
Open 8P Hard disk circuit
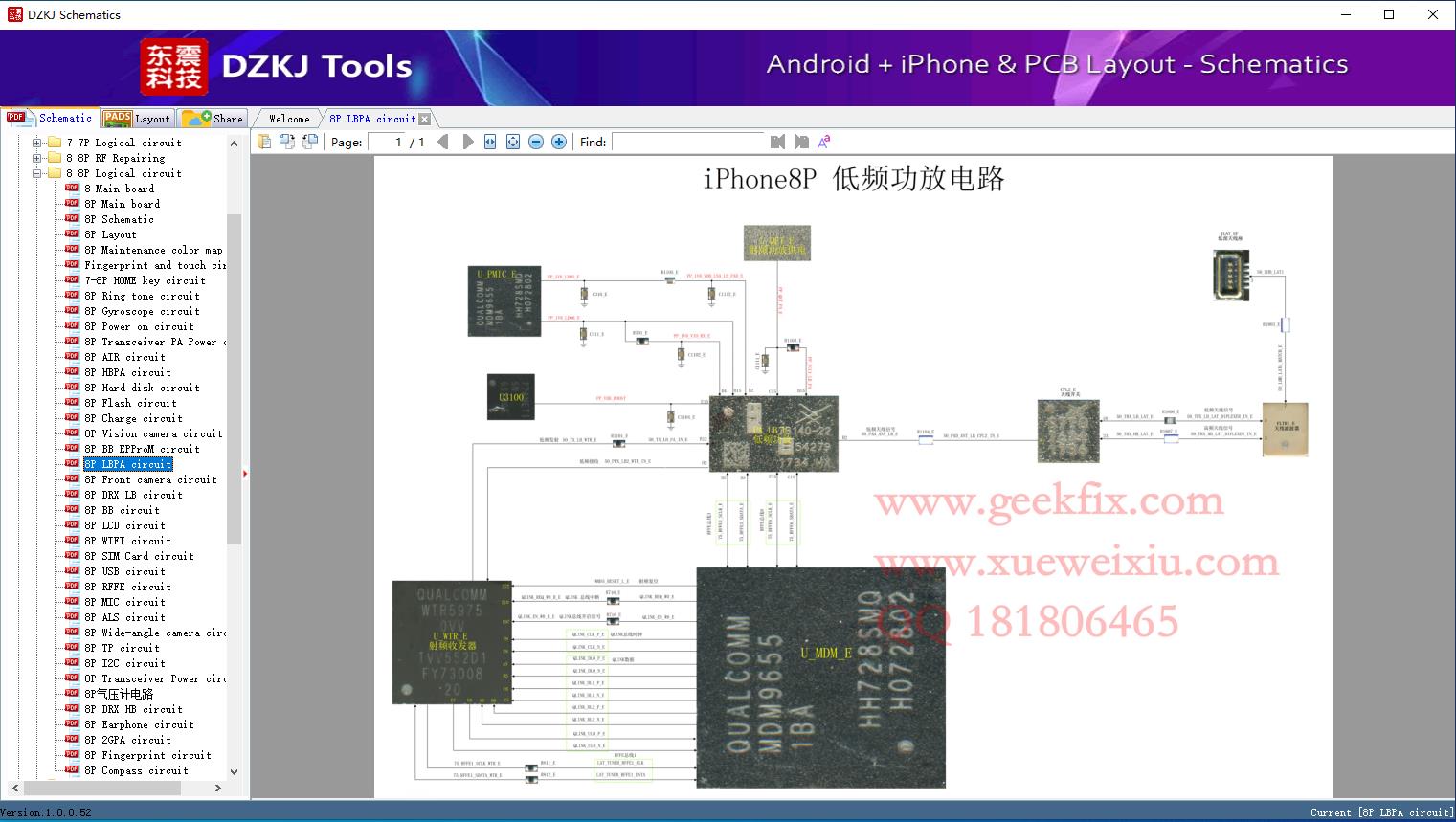pos(142,388)
